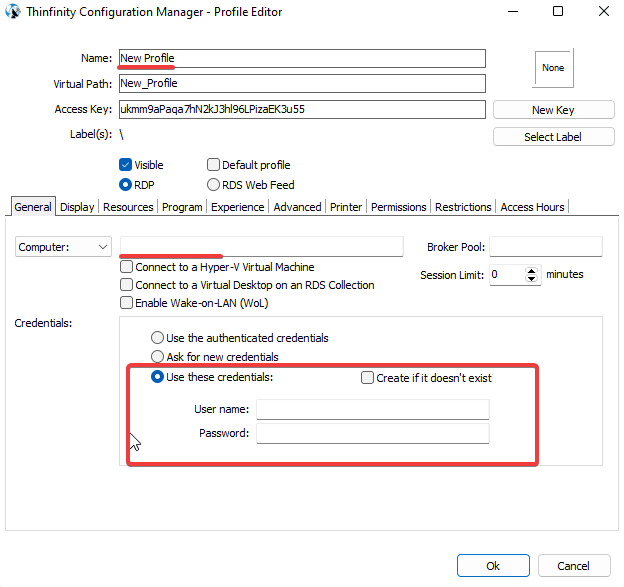Increase Session Limit with up arrow
Screen dimensions: 624x587
[531, 271]
